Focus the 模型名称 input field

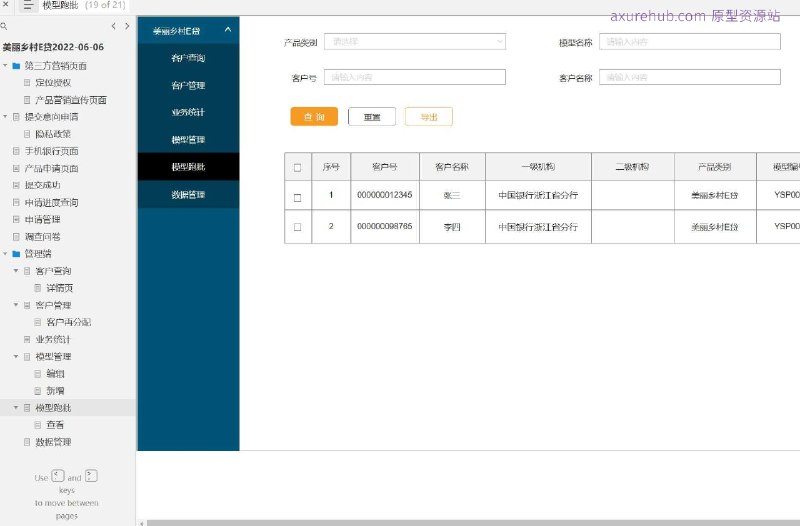click(690, 42)
